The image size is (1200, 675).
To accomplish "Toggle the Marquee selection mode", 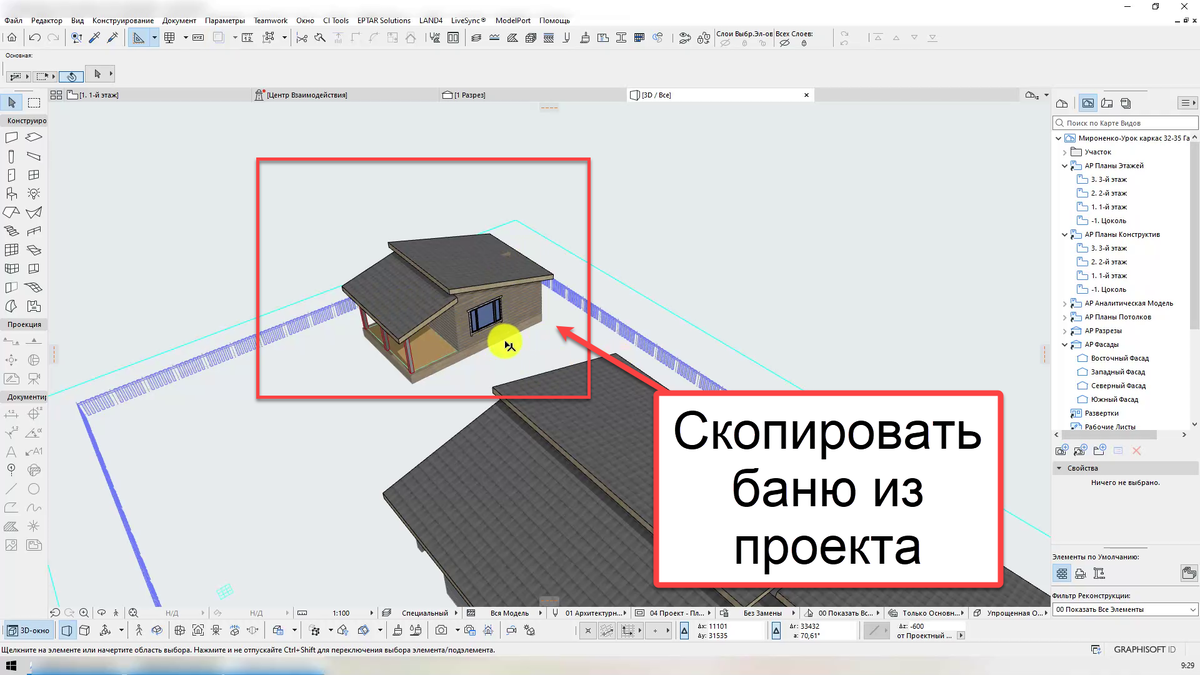I will click(33, 102).
